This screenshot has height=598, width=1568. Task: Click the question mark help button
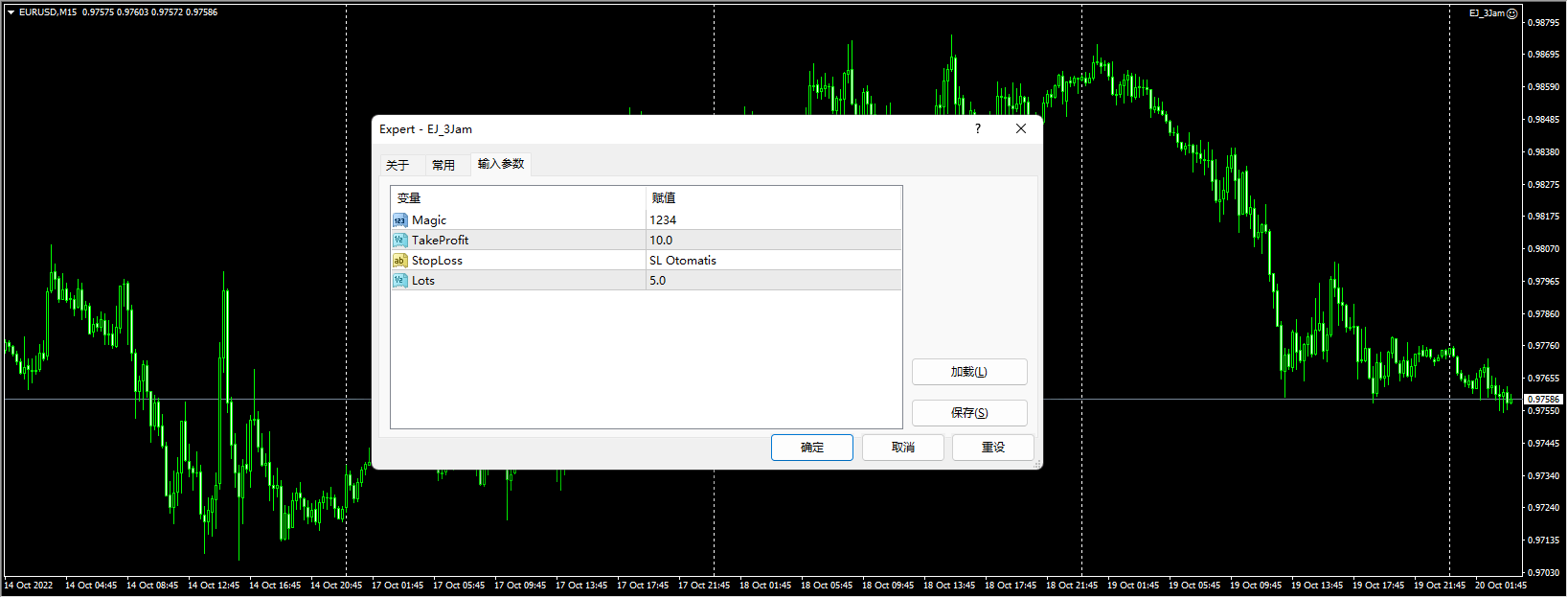977,129
